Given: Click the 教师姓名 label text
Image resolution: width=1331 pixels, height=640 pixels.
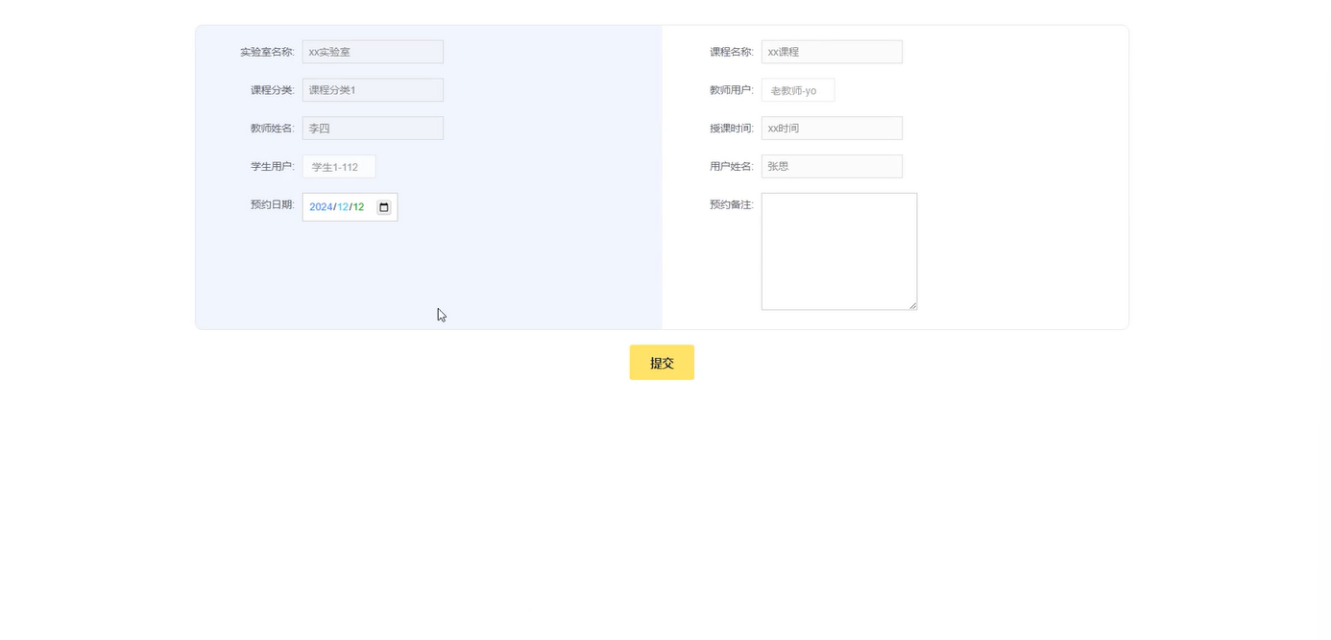Looking at the screenshot, I should pos(272,128).
